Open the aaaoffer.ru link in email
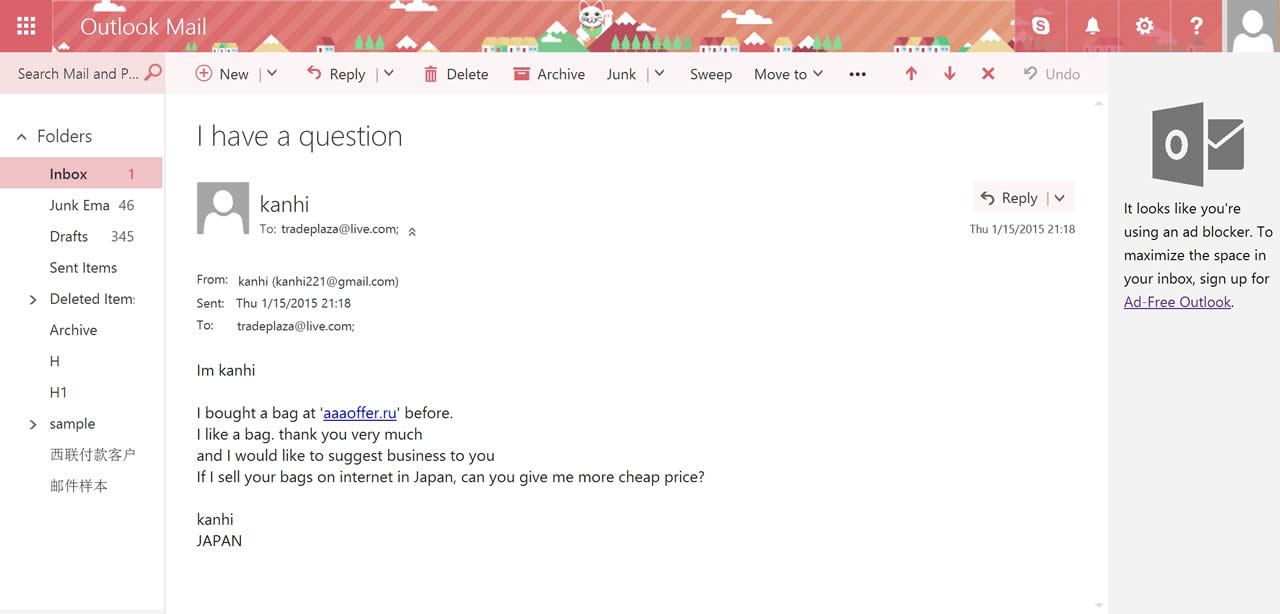 pyautogui.click(x=360, y=413)
